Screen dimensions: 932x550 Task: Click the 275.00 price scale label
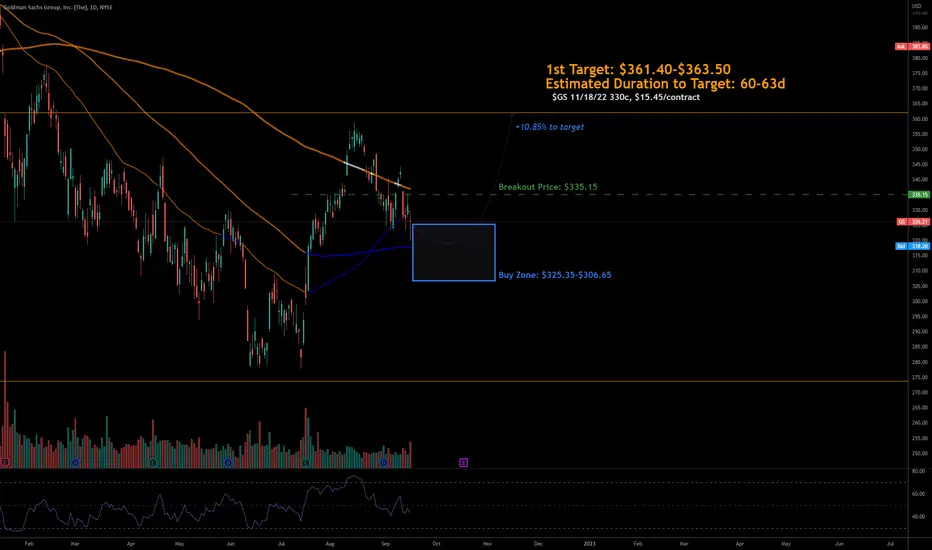(920, 378)
